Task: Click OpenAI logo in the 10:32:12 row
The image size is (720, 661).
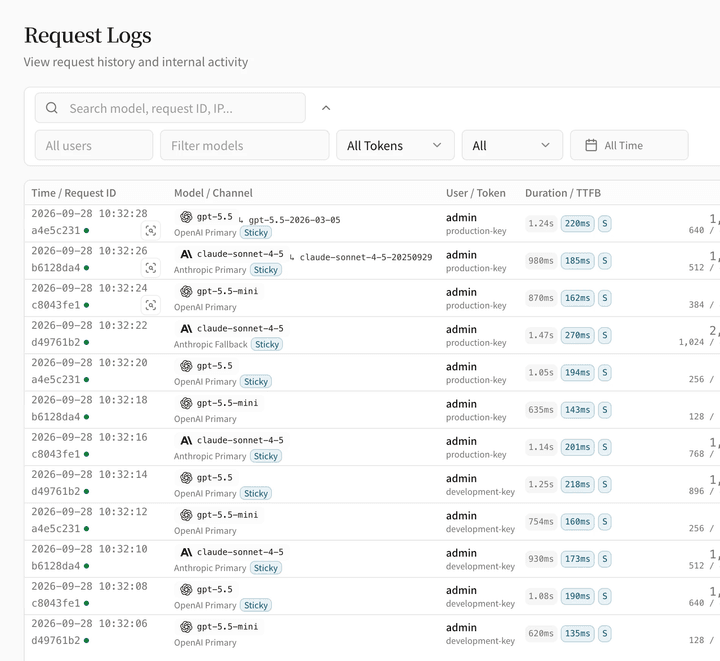Action: click(x=186, y=515)
